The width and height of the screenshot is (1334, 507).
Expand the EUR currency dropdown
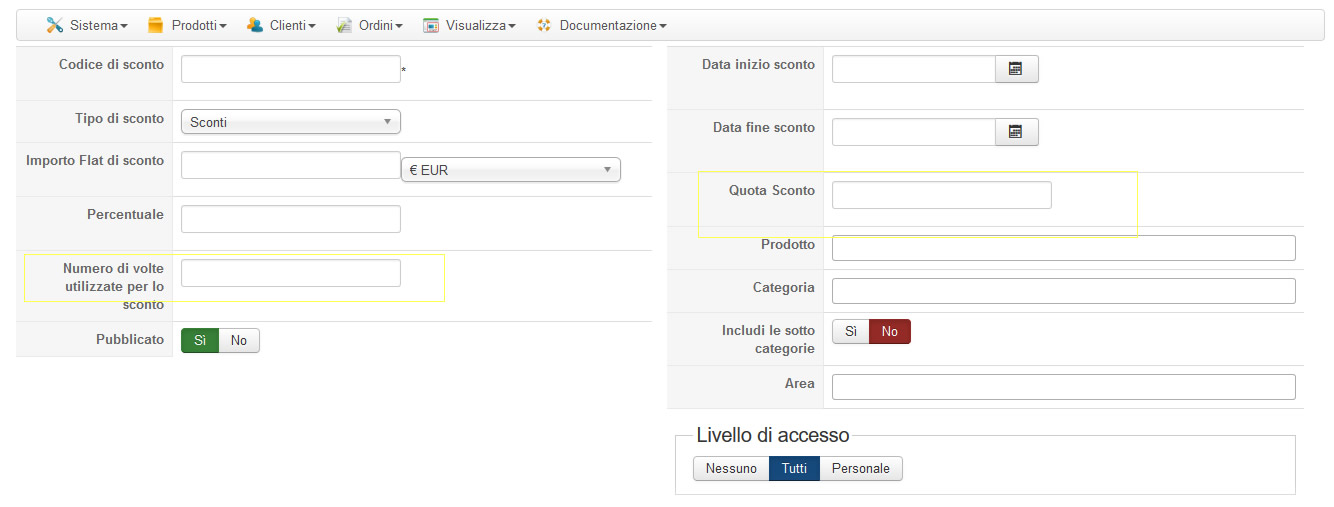pos(510,170)
